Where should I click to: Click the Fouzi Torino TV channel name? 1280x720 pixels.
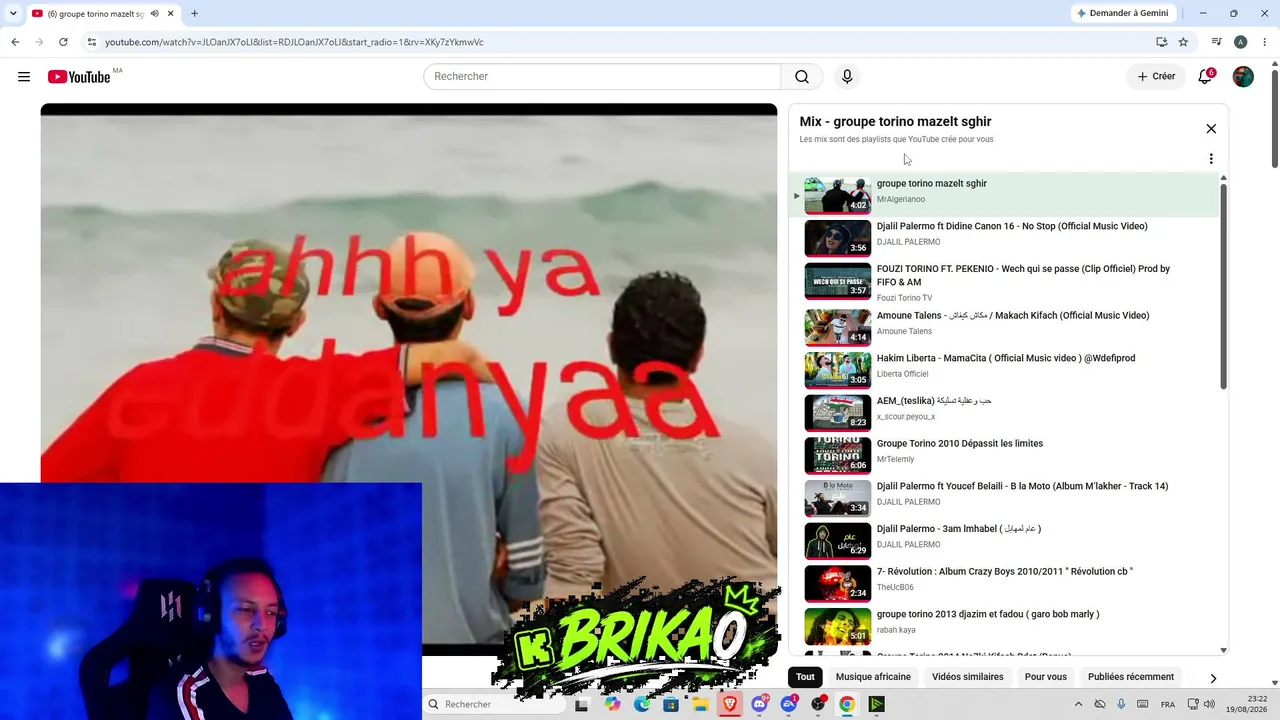tap(904, 298)
